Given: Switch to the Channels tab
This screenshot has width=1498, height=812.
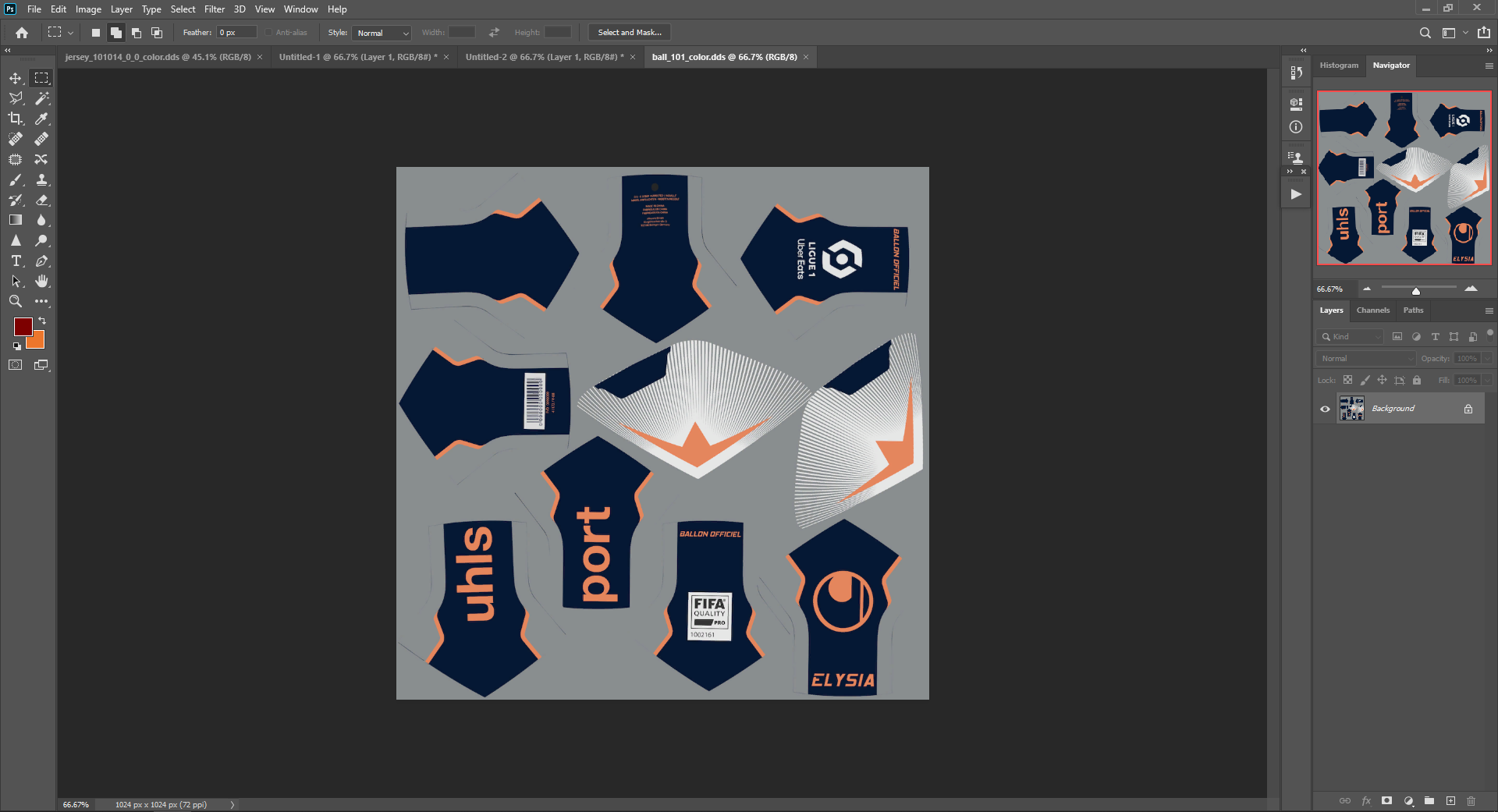Looking at the screenshot, I should pyautogui.click(x=1373, y=310).
